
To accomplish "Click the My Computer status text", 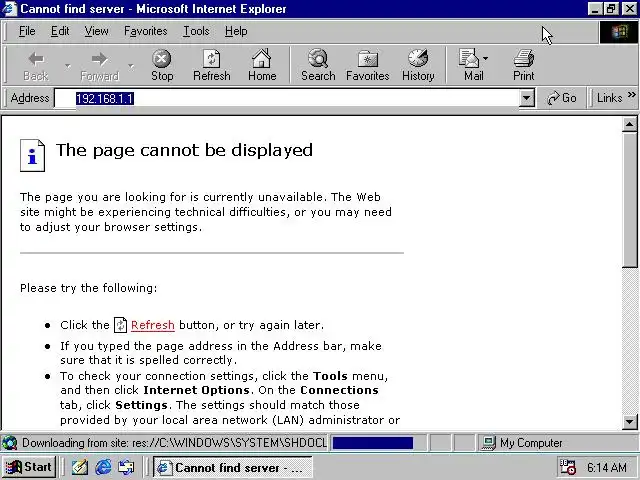I will tap(531, 443).
